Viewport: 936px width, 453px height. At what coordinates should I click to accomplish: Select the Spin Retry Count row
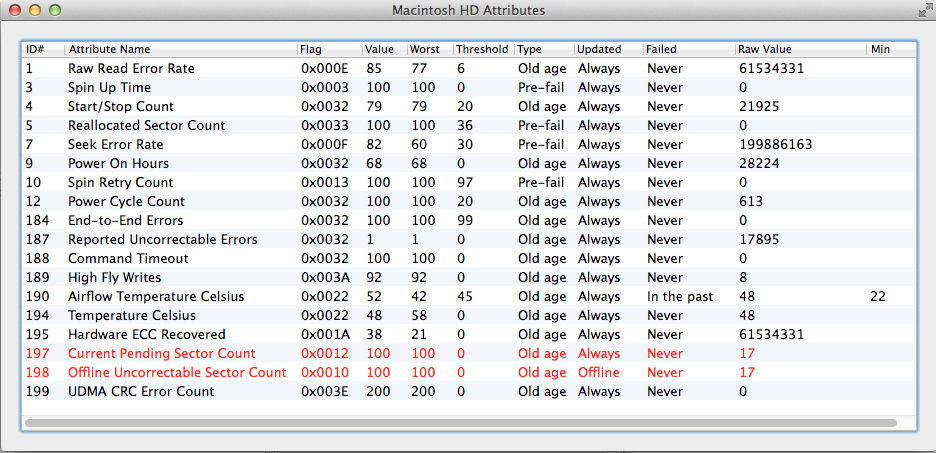tap(469, 183)
